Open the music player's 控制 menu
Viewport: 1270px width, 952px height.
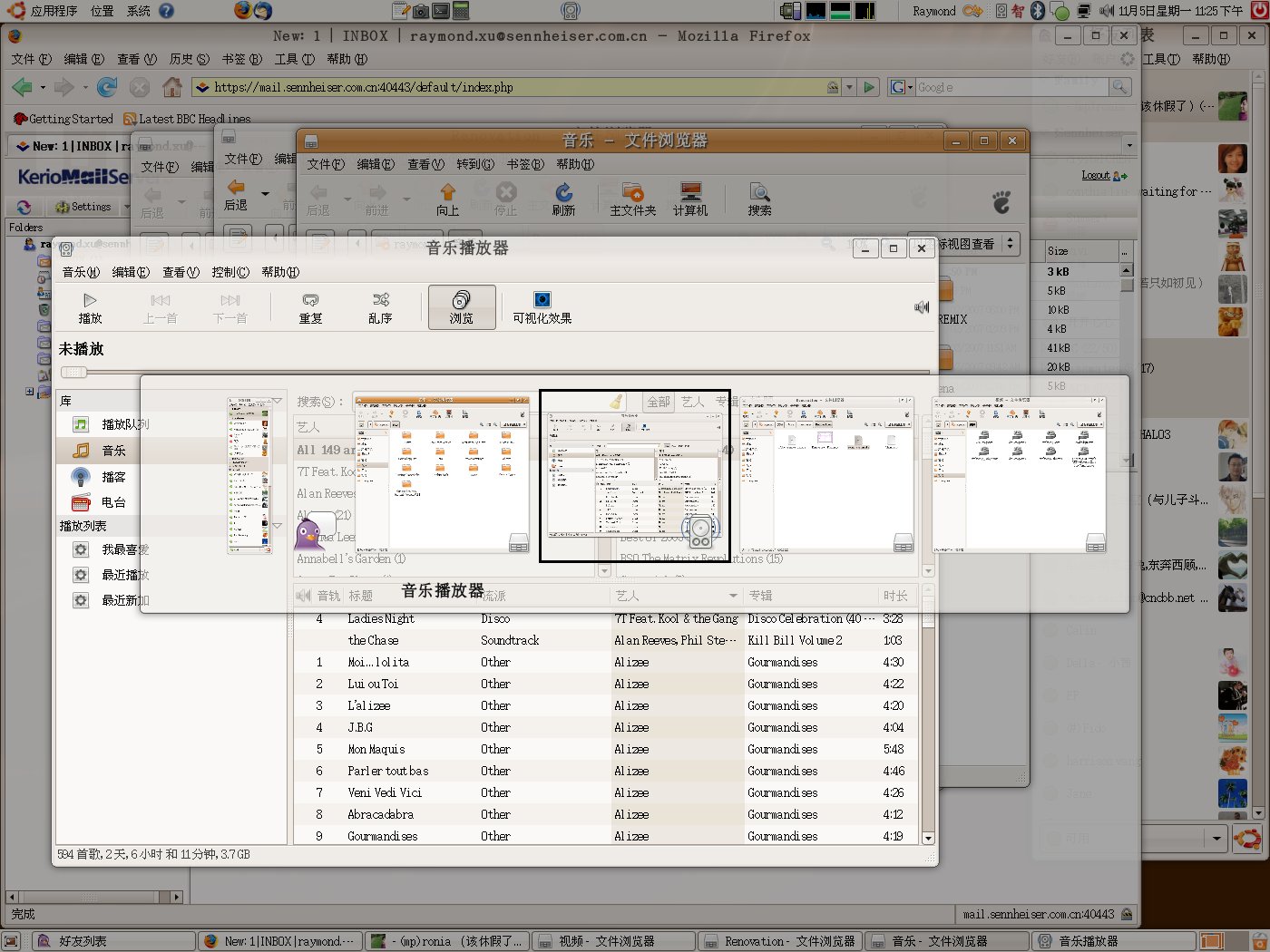tap(230, 272)
